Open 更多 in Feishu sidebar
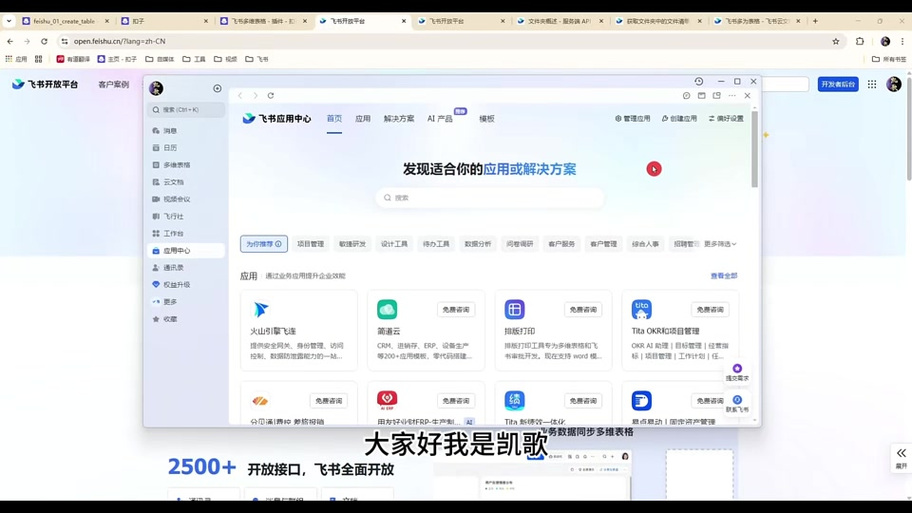The image size is (912, 513). click(186, 302)
